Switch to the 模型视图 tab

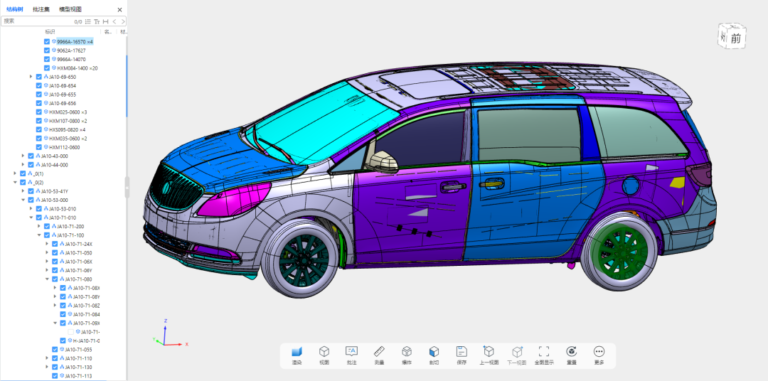pos(71,9)
